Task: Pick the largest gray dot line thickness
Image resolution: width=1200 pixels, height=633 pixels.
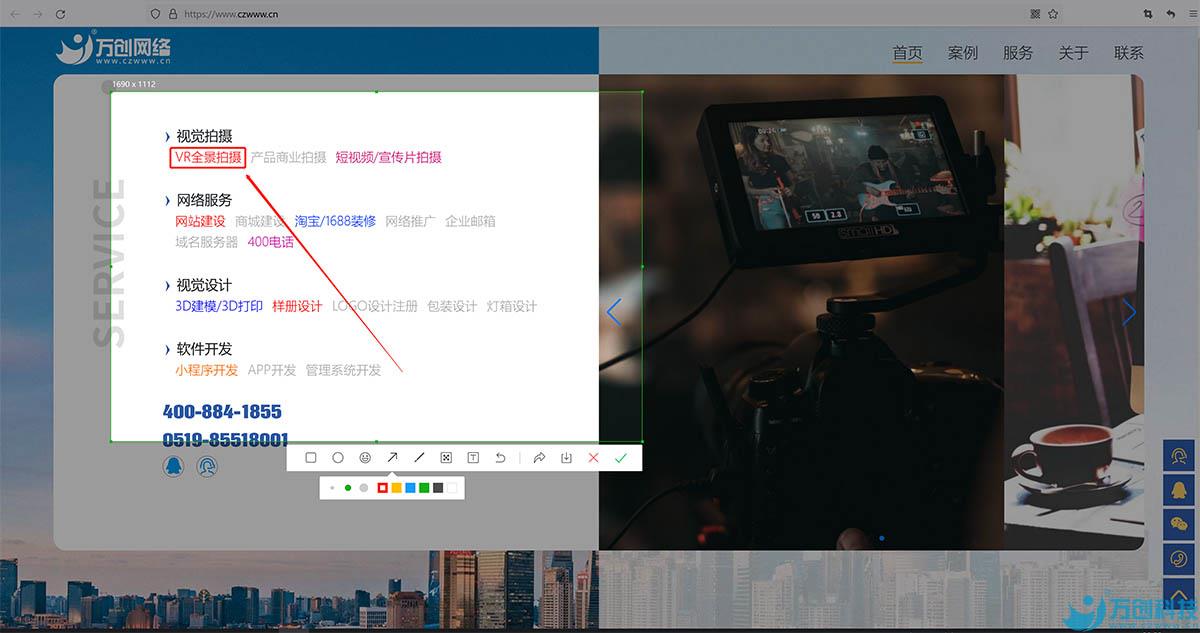Action: pos(364,488)
